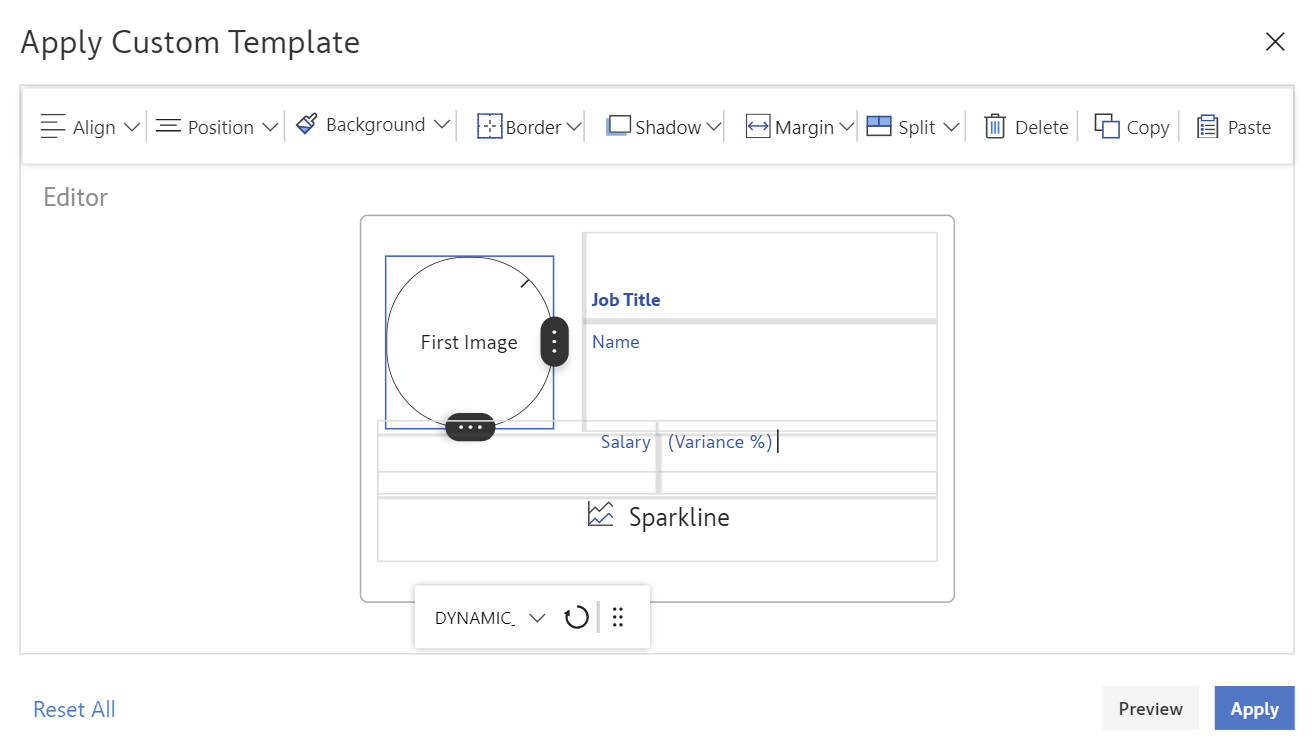Screen dimensions: 1314x744
Task: Click the Copy icon in toolbar
Action: [x=1106, y=127]
